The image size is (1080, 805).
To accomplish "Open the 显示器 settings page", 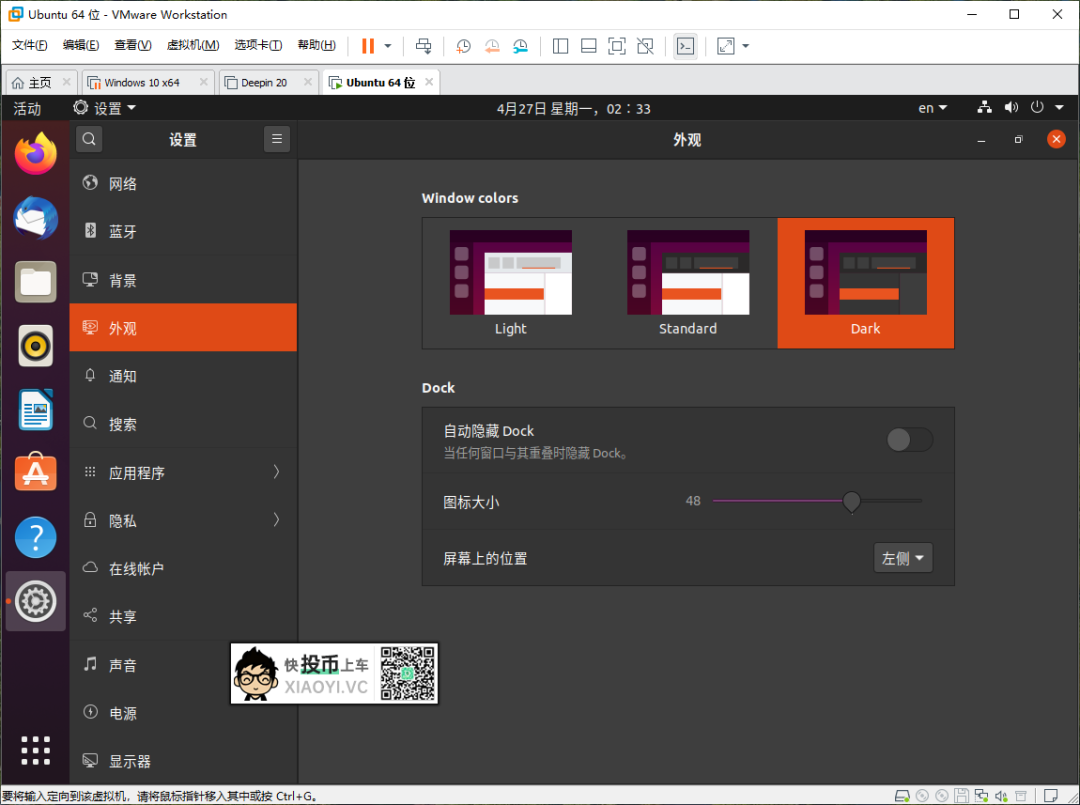I will tap(183, 761).
